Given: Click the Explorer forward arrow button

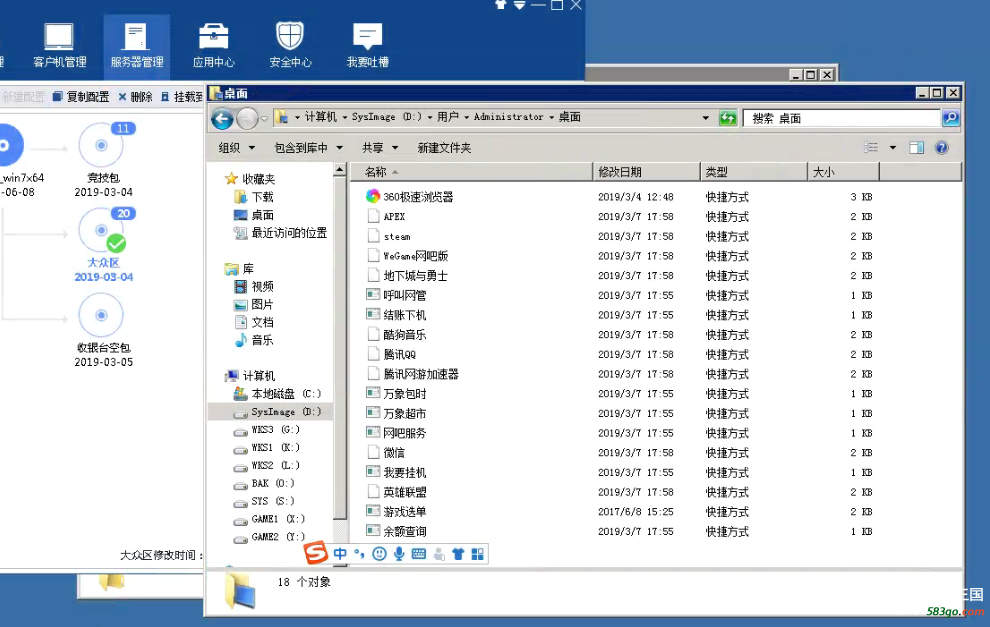Looking at the screenshot, I should coord(248,118).
